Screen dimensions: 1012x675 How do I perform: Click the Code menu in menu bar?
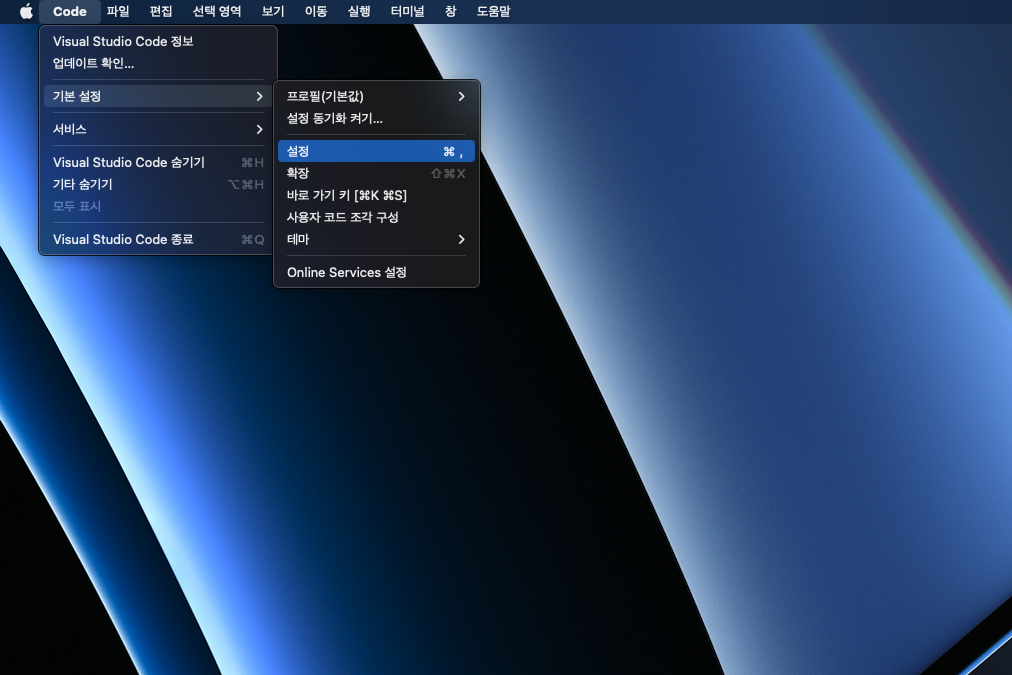point(70,12)
